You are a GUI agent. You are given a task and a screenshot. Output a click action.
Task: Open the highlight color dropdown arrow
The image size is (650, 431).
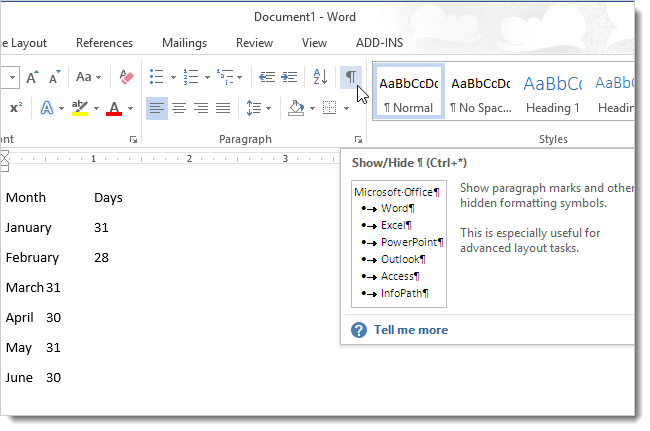[x=96, y=109]
